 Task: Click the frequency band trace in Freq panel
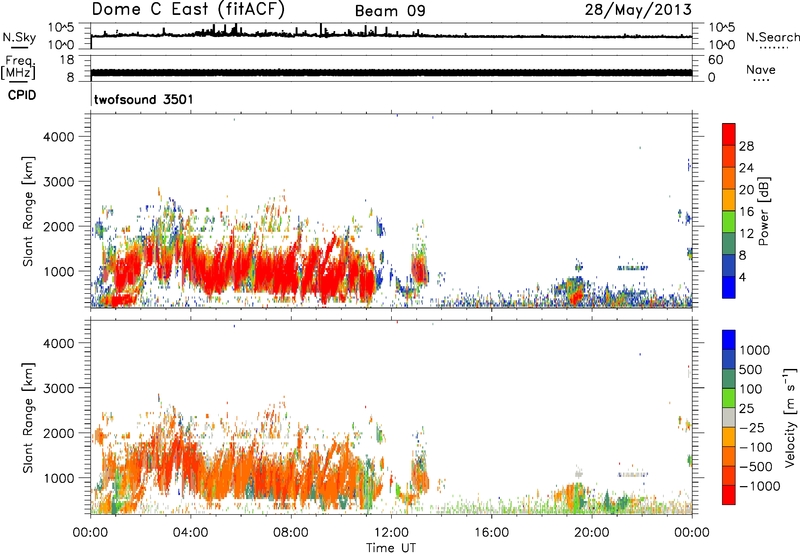point(391,72)
